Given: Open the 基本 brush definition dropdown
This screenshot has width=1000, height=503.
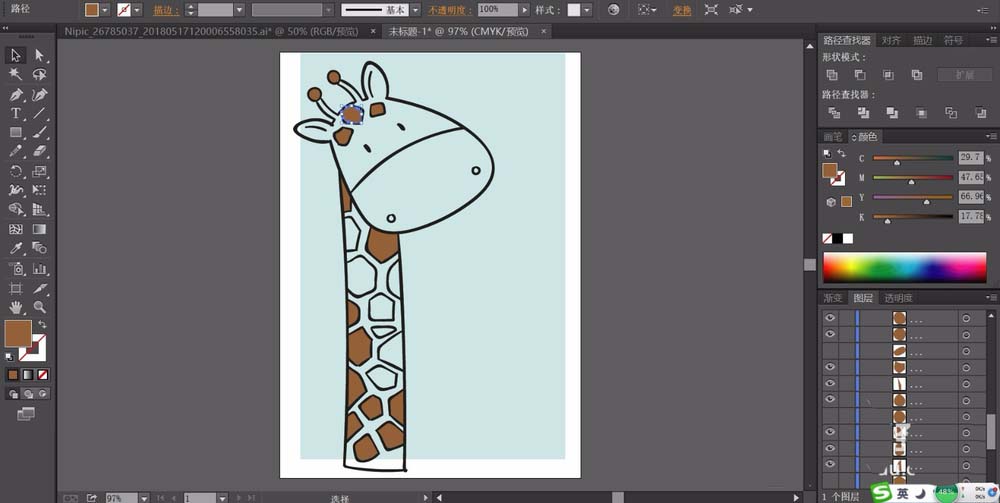Looking at the screenshot, I should [415, 10].
